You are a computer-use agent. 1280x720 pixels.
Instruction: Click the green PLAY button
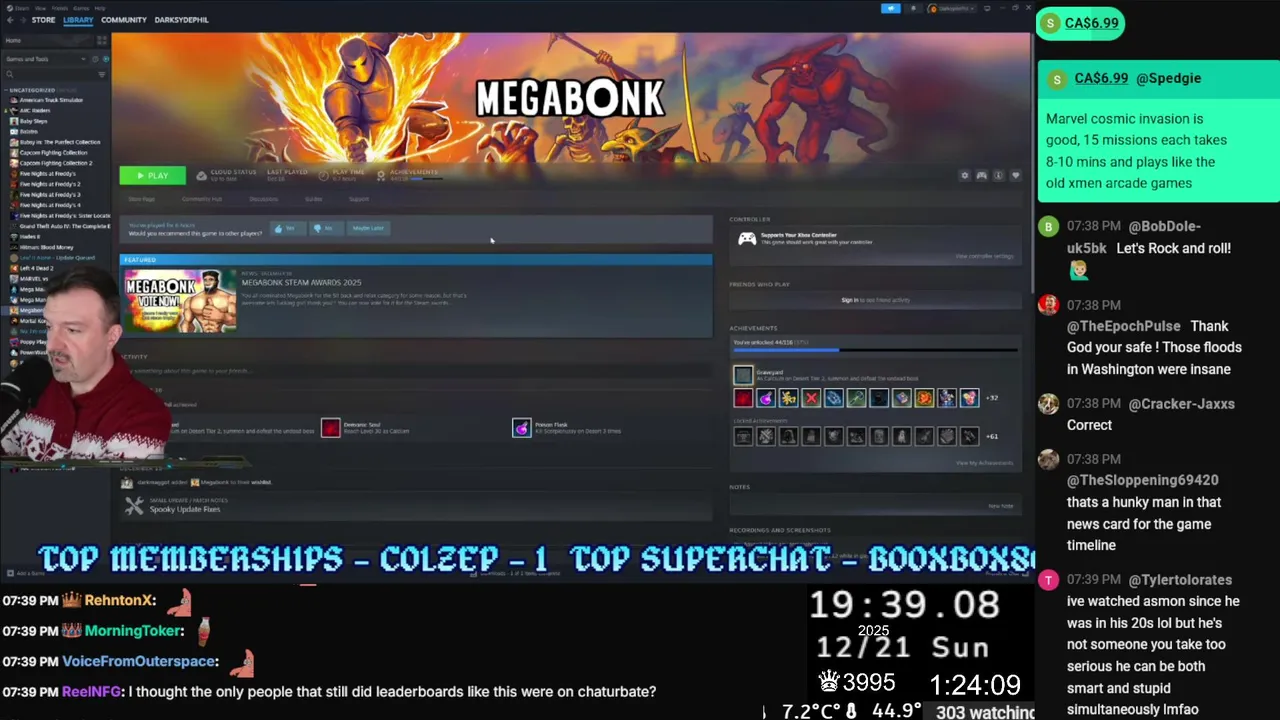(x=152, y=176)
